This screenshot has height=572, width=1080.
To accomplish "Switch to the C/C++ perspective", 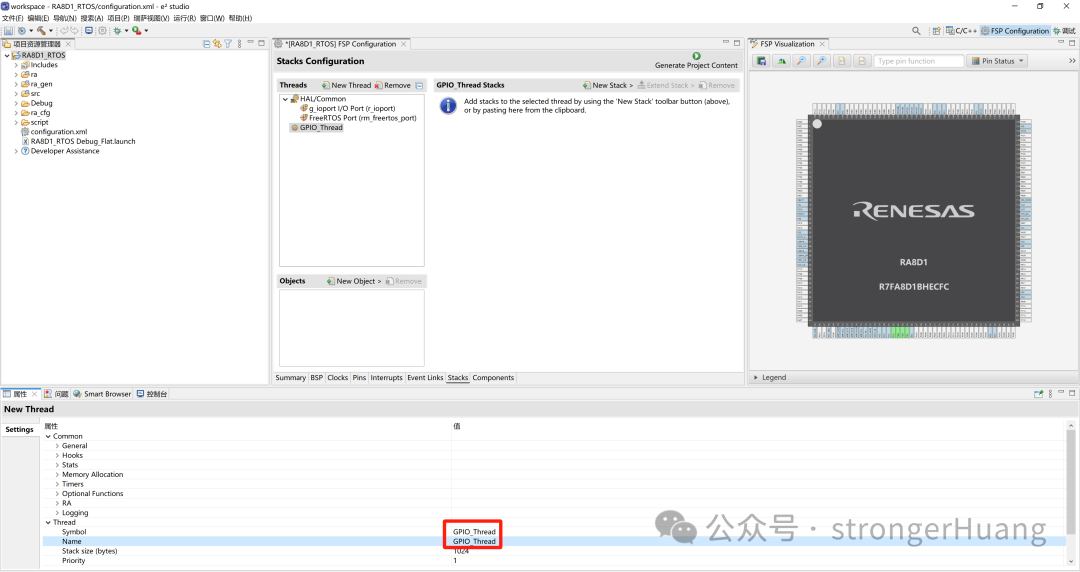I will [x=961, y=30].
